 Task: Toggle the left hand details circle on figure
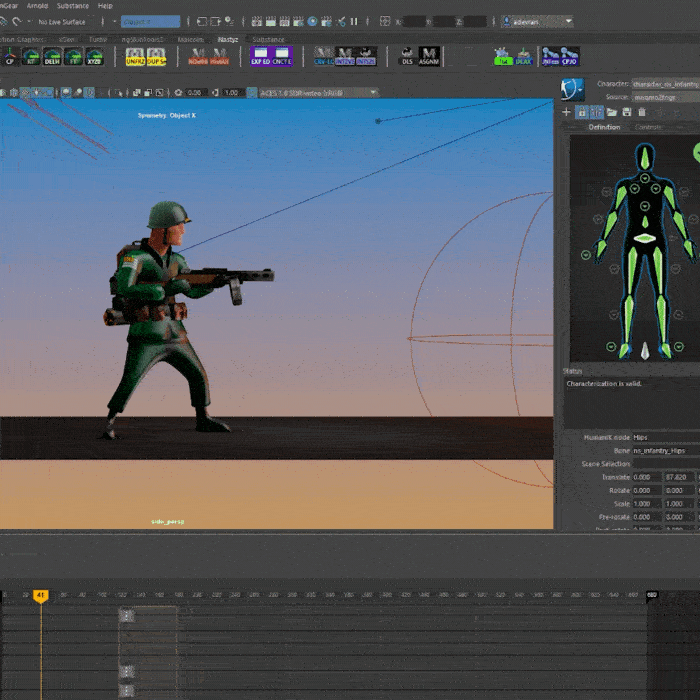point(586,255)
